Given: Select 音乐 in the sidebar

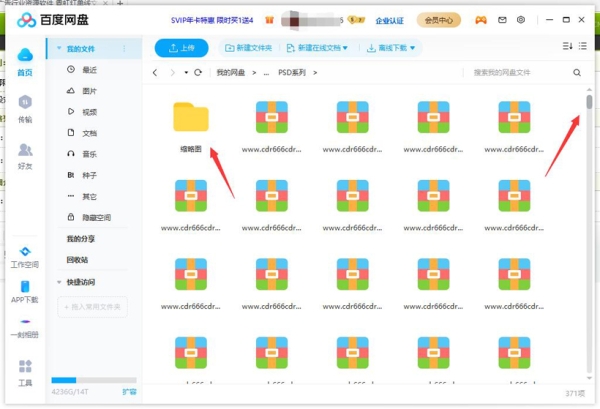Looking at the screenshot, I should click(x=89, y=154).
